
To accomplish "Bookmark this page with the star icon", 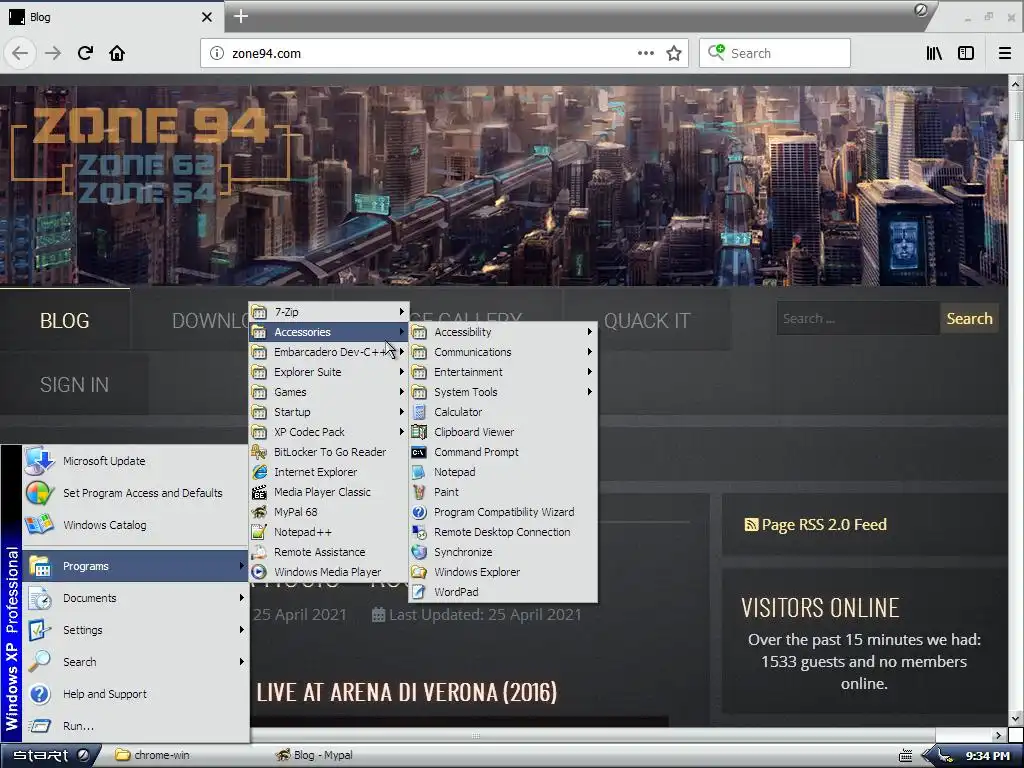I will (x=674, y=53).
